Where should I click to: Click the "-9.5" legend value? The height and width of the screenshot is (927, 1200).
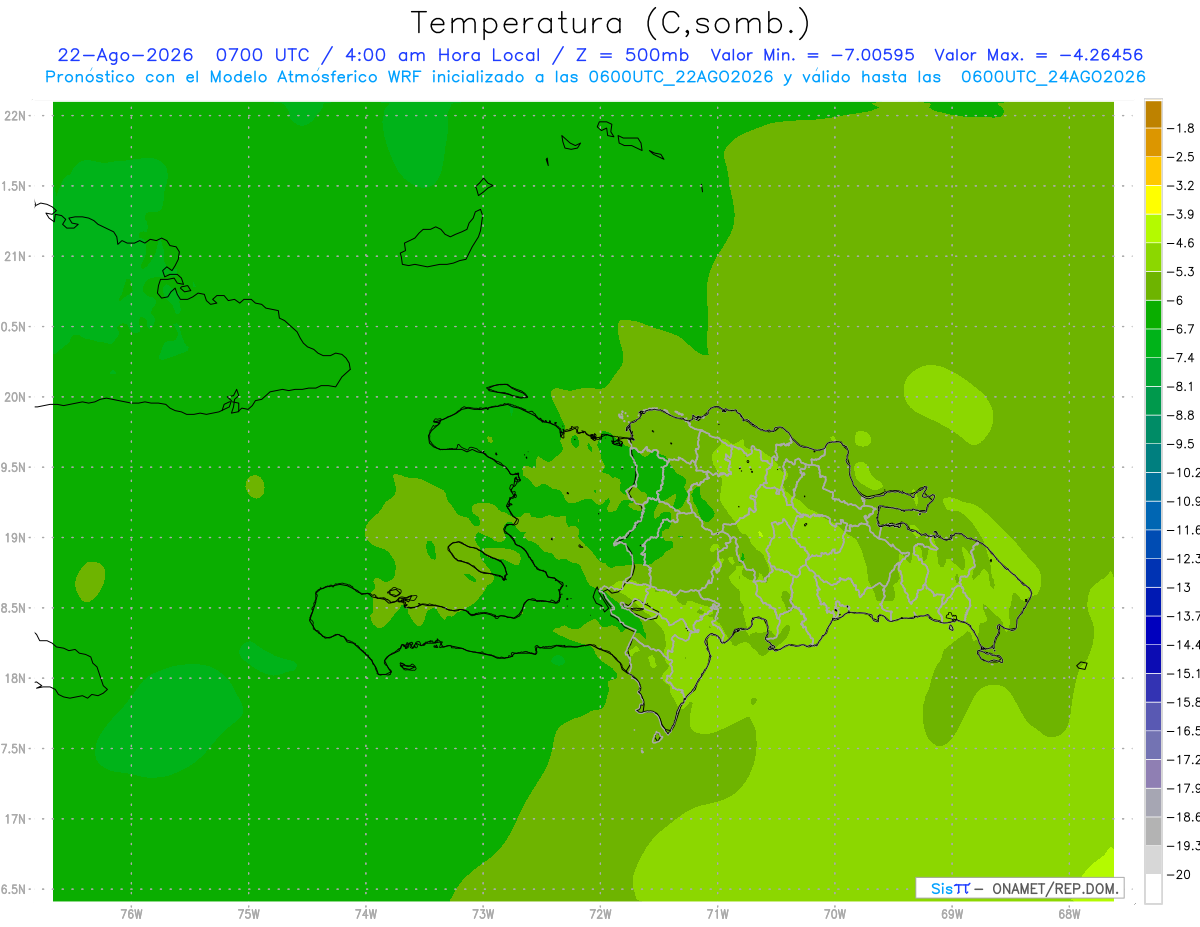pos(1183,443)
